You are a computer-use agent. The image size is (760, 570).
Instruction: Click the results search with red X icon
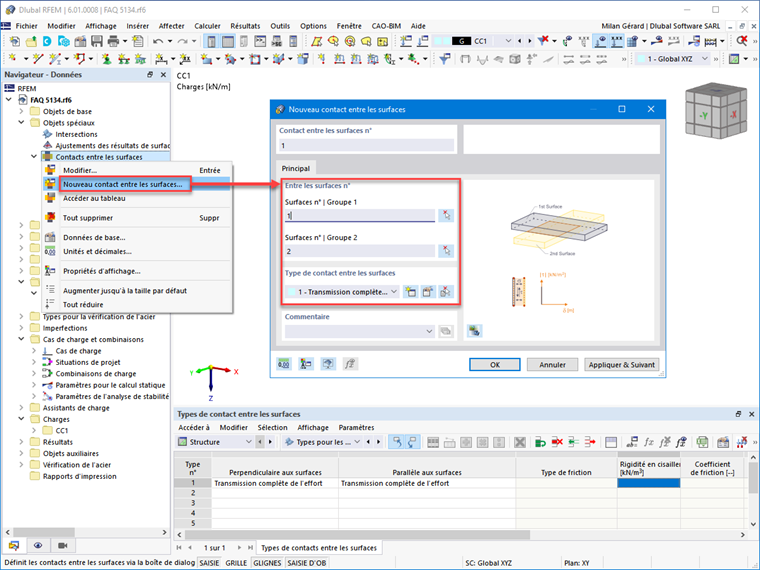click(x=742, y=41)
